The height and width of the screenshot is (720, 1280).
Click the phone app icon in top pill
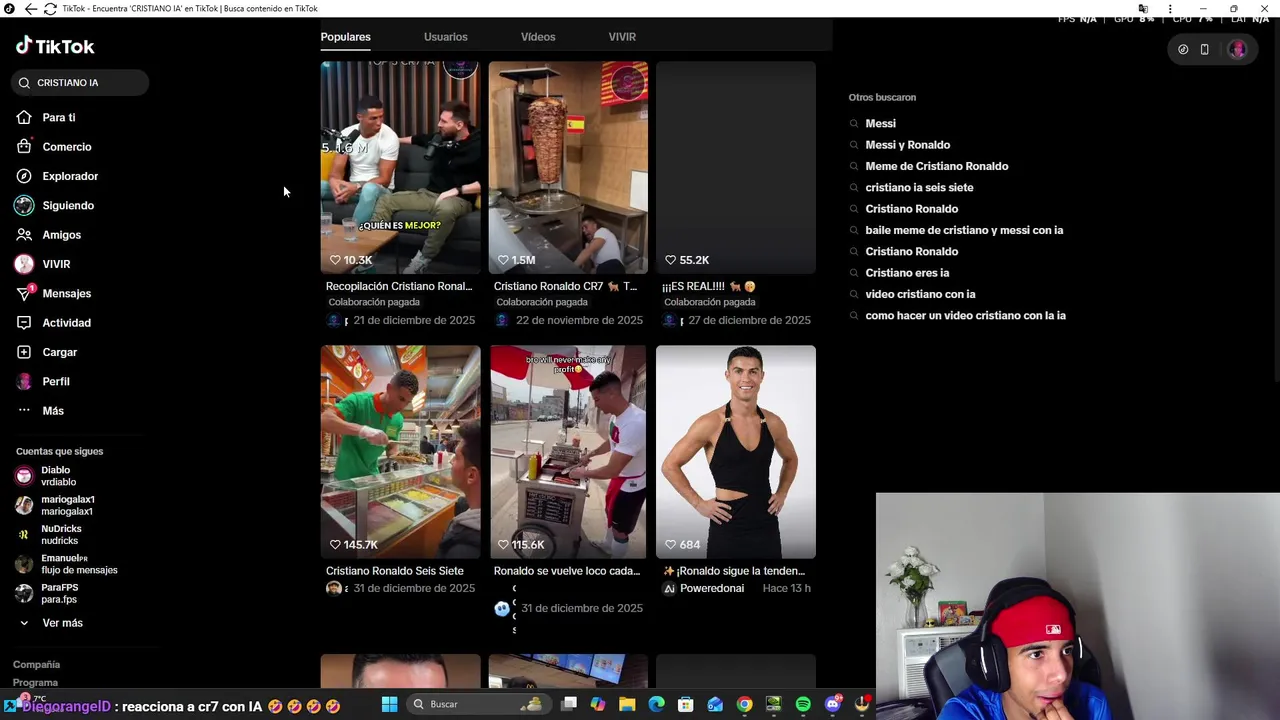(x=1204, y=49)
